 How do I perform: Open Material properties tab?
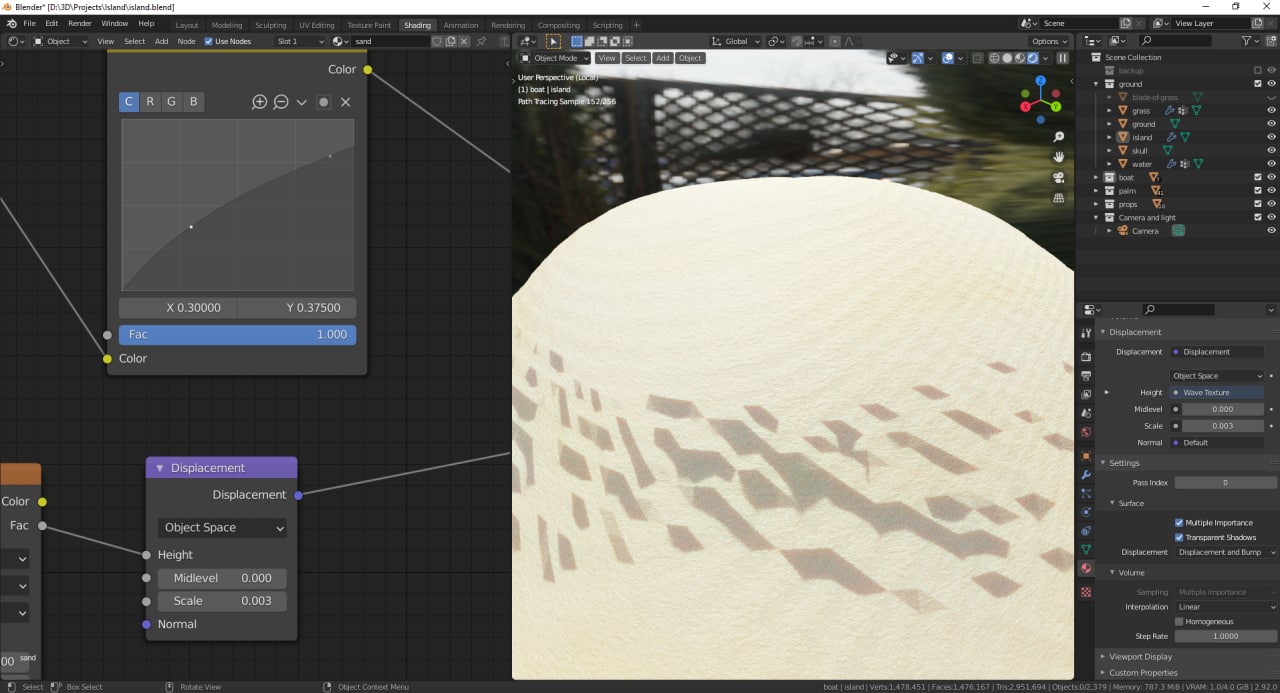tap(1086, 568)
